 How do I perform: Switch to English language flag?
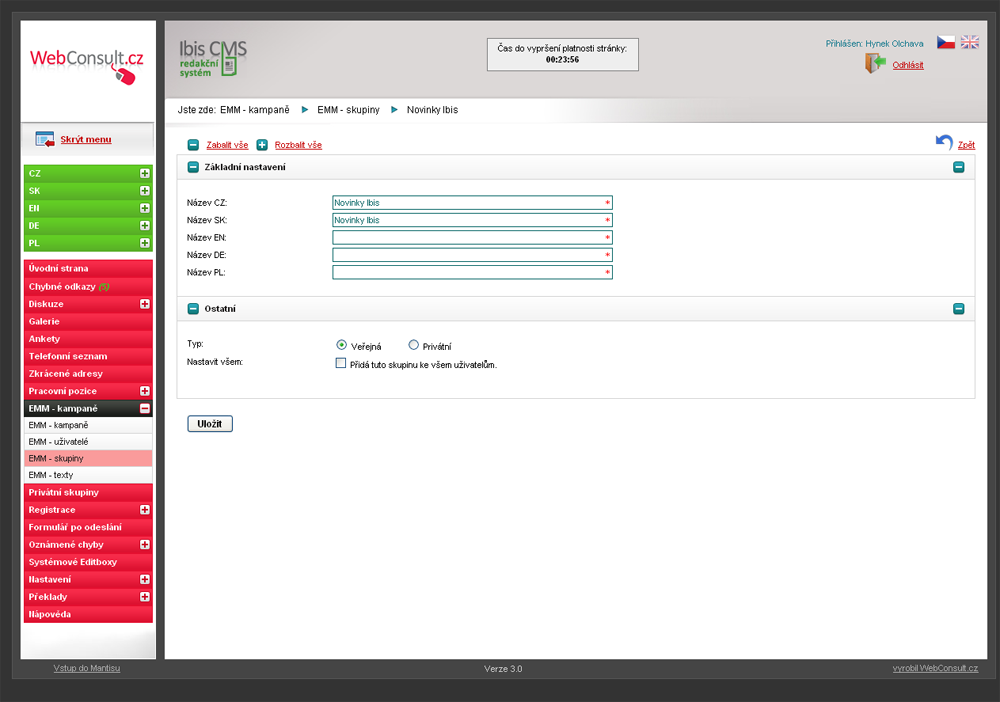click(x=969, y=42)
